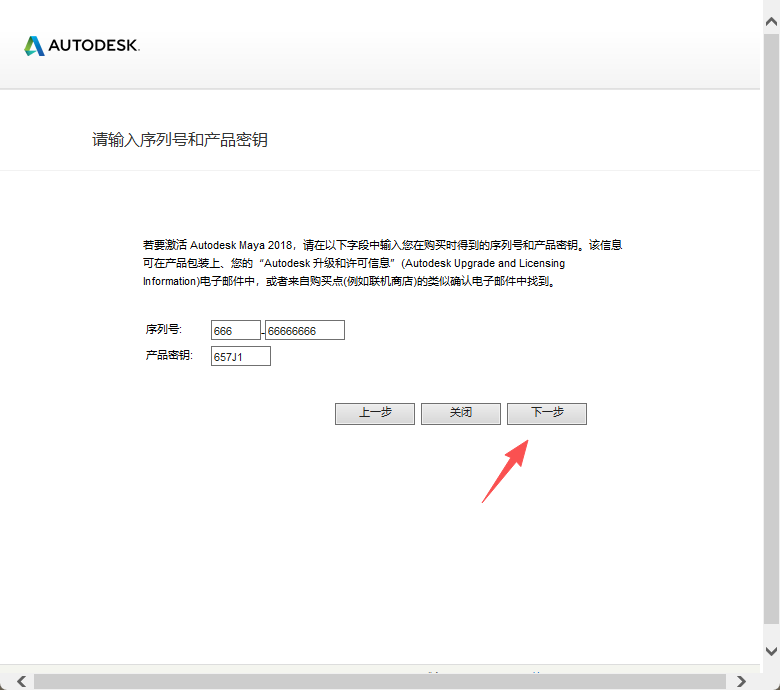Click the 下一步 (Next) button
The height and width of the screenshot is (690, 780).
(547, 413)
